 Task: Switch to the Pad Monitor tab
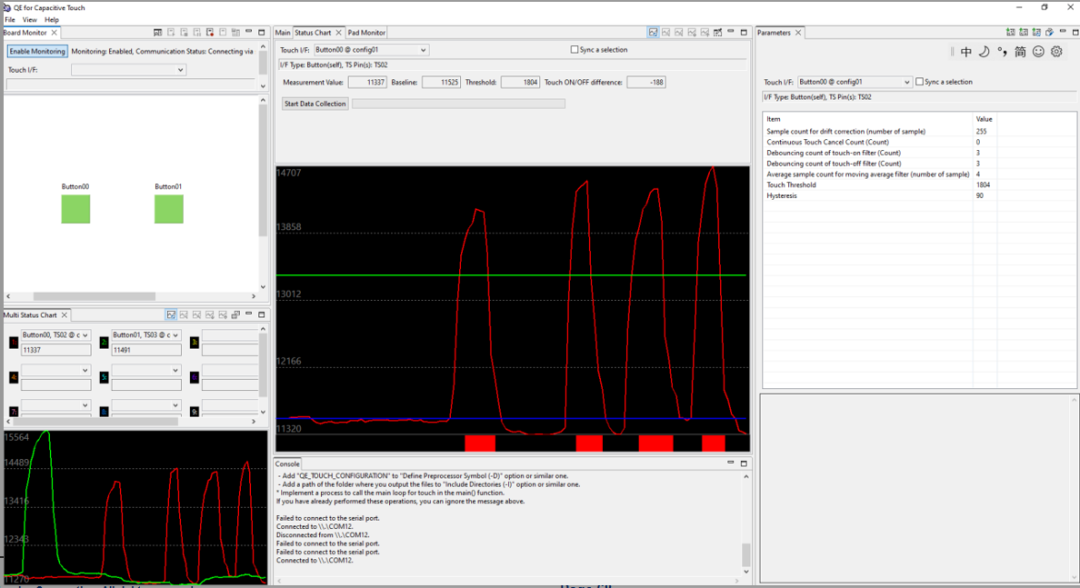(x=366, y=33)
